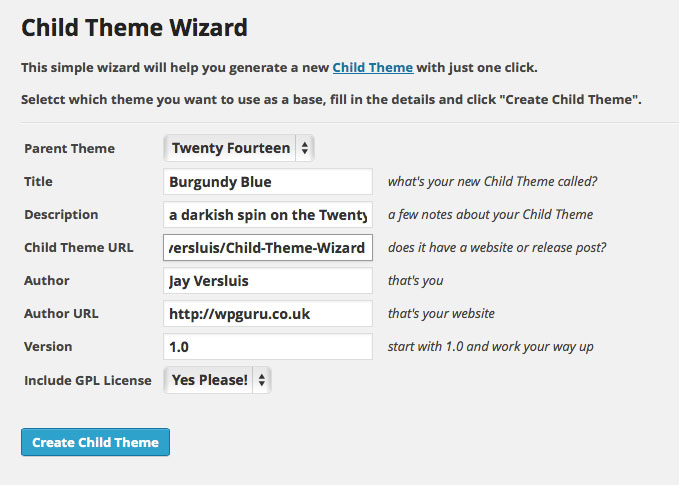The width and height of the screenshot is (679, 485).
Task: Click the Child Theme Wizard heading
Action: [x=134, y=27]
